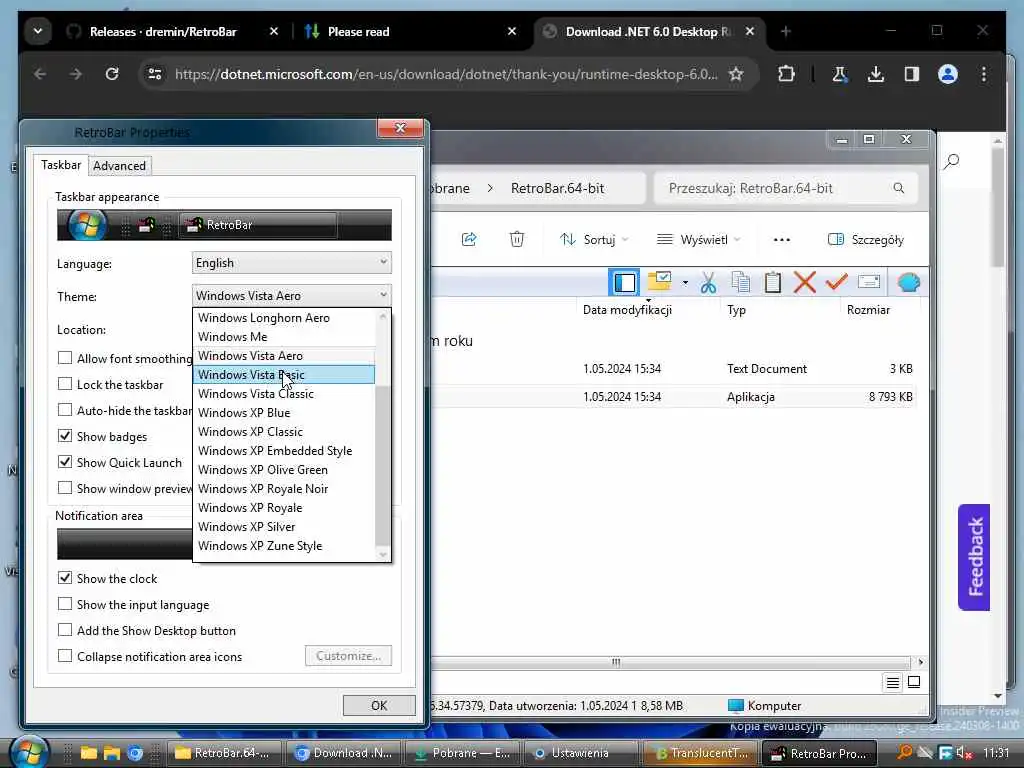Screen dimensions: 1024x768
Task: Select Windows Longhorn Aero theme
Action: click(284, 317)
